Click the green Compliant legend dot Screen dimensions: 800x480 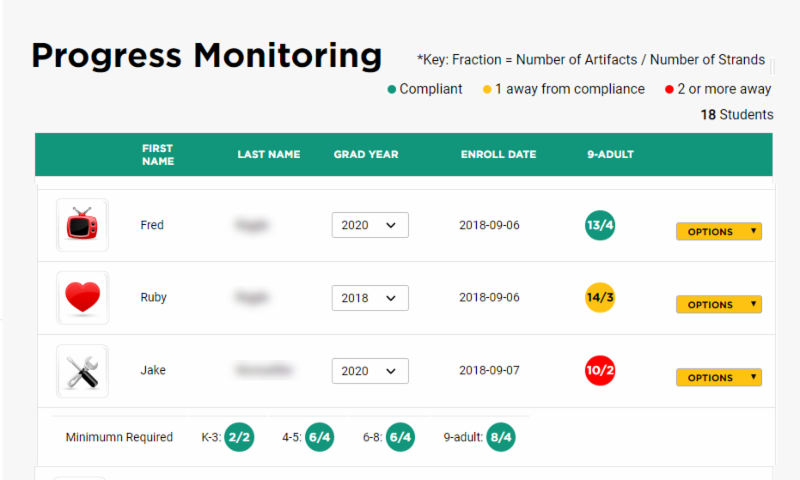pyautogui.click(x=392, y=90)
